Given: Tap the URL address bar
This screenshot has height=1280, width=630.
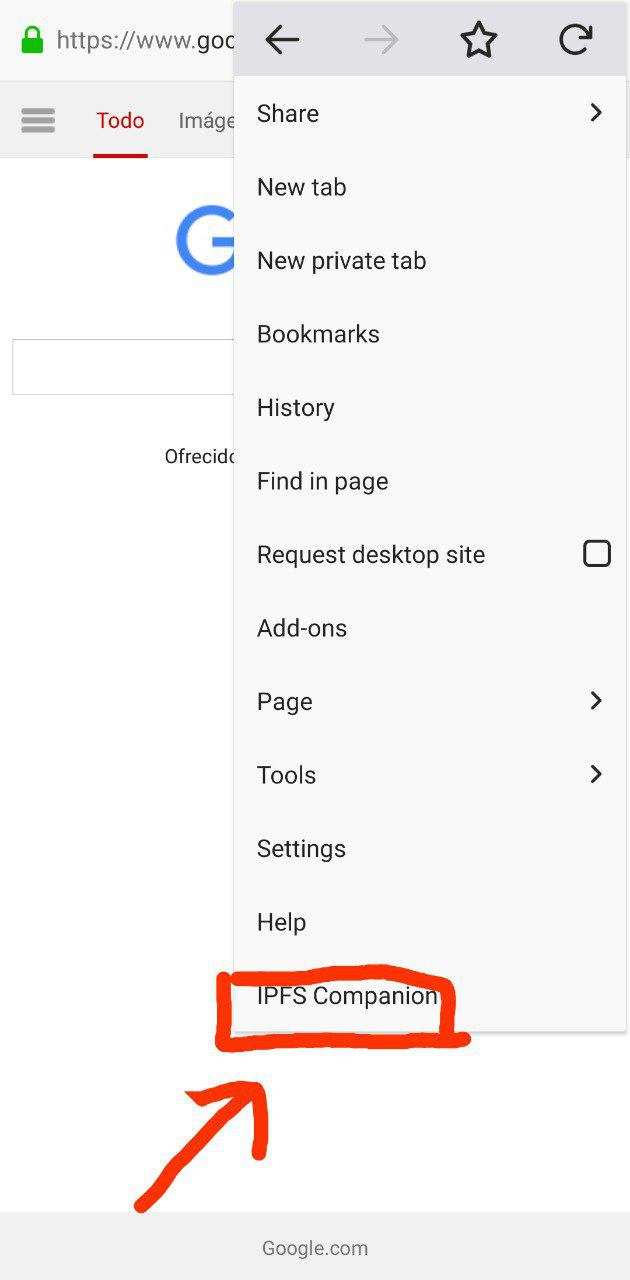Looking at the screenshot, I should [144, 40].
